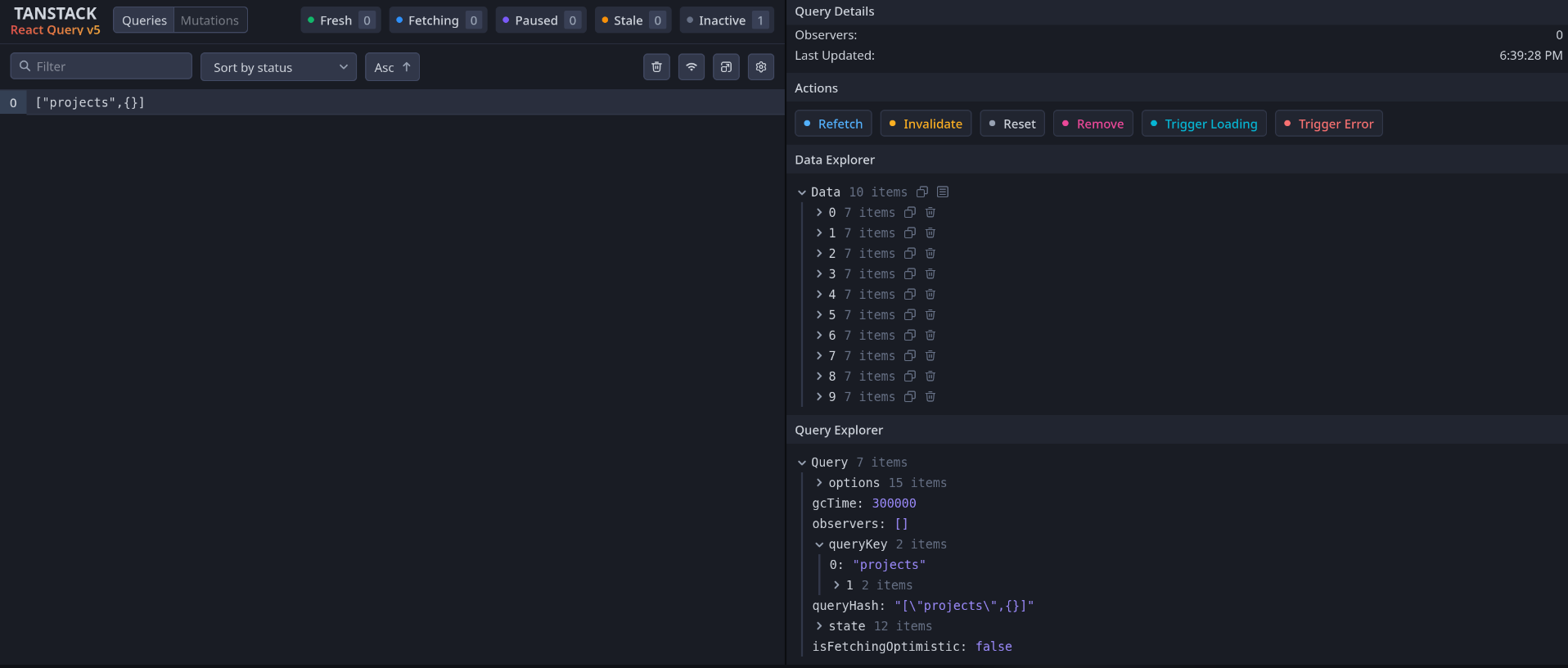Toggle the mock offline wifi icon
Screen dimensions: 1568x668
[x=692, y=67]
